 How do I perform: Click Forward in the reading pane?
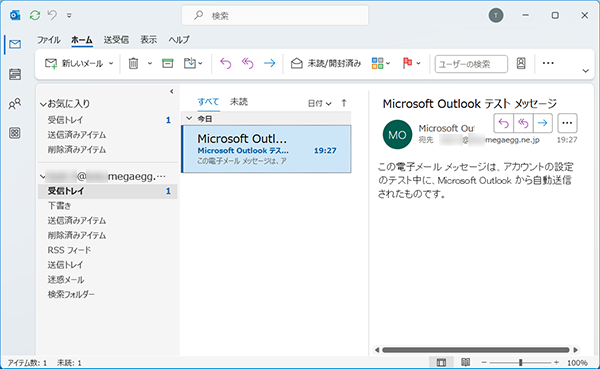(543, 123)
